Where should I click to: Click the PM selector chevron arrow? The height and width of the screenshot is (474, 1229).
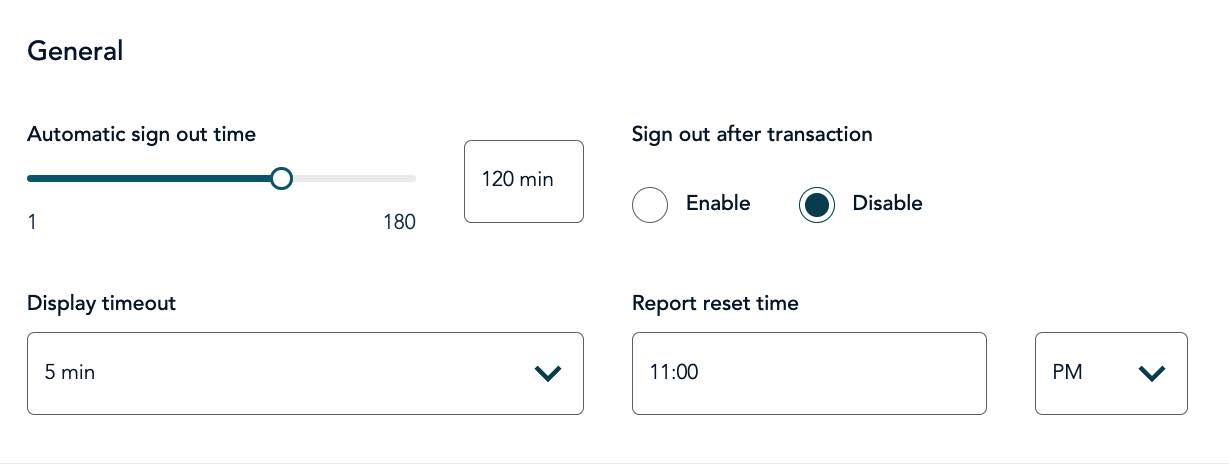point(1152,374)
